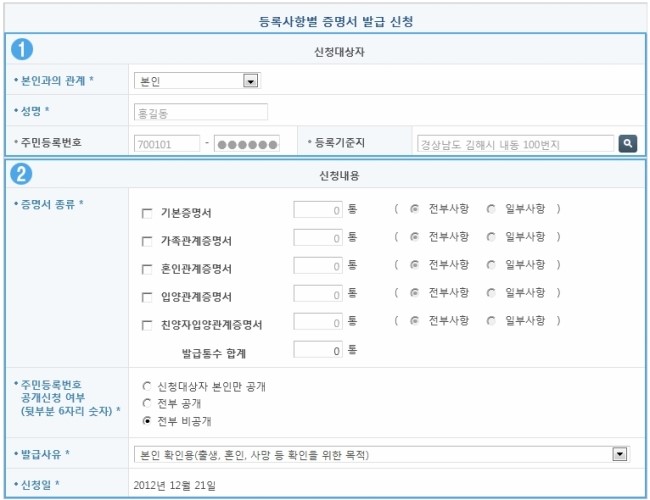Focus the masked 주민등록번호 back digits field
The image size is (650, 500).
point(247,143)
